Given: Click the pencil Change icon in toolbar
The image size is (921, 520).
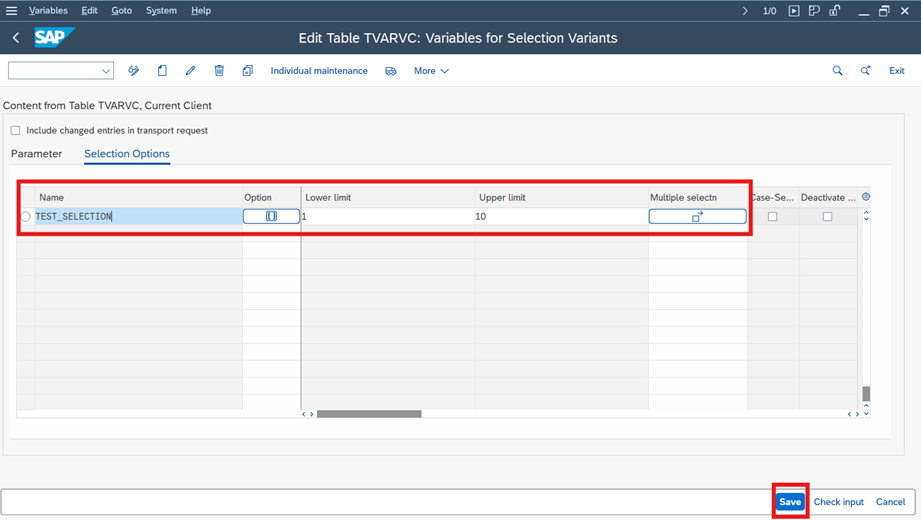Looking at the screenshot, I should click(x=190, y=71).
